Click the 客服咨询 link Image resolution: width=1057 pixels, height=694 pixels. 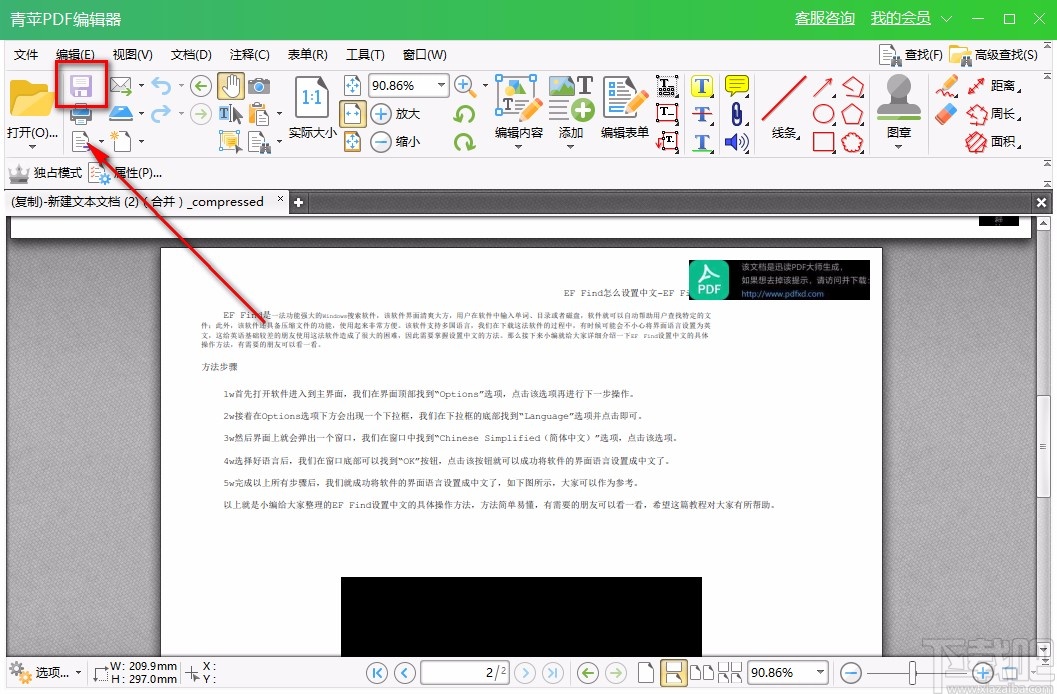[824, 18]
